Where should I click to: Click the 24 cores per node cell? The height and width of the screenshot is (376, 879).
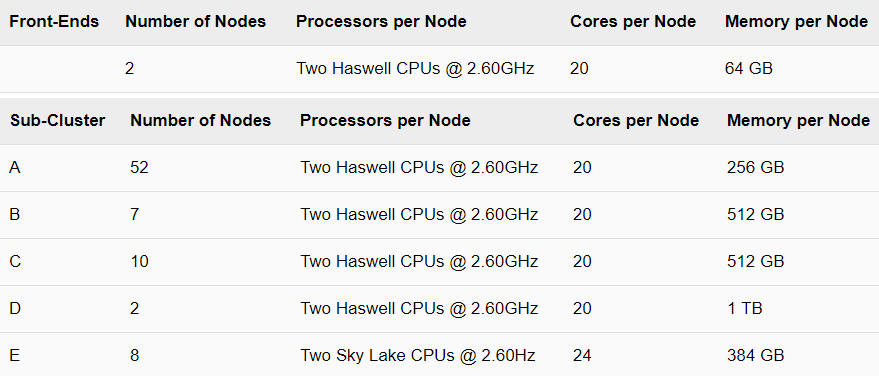click(582, 355)
